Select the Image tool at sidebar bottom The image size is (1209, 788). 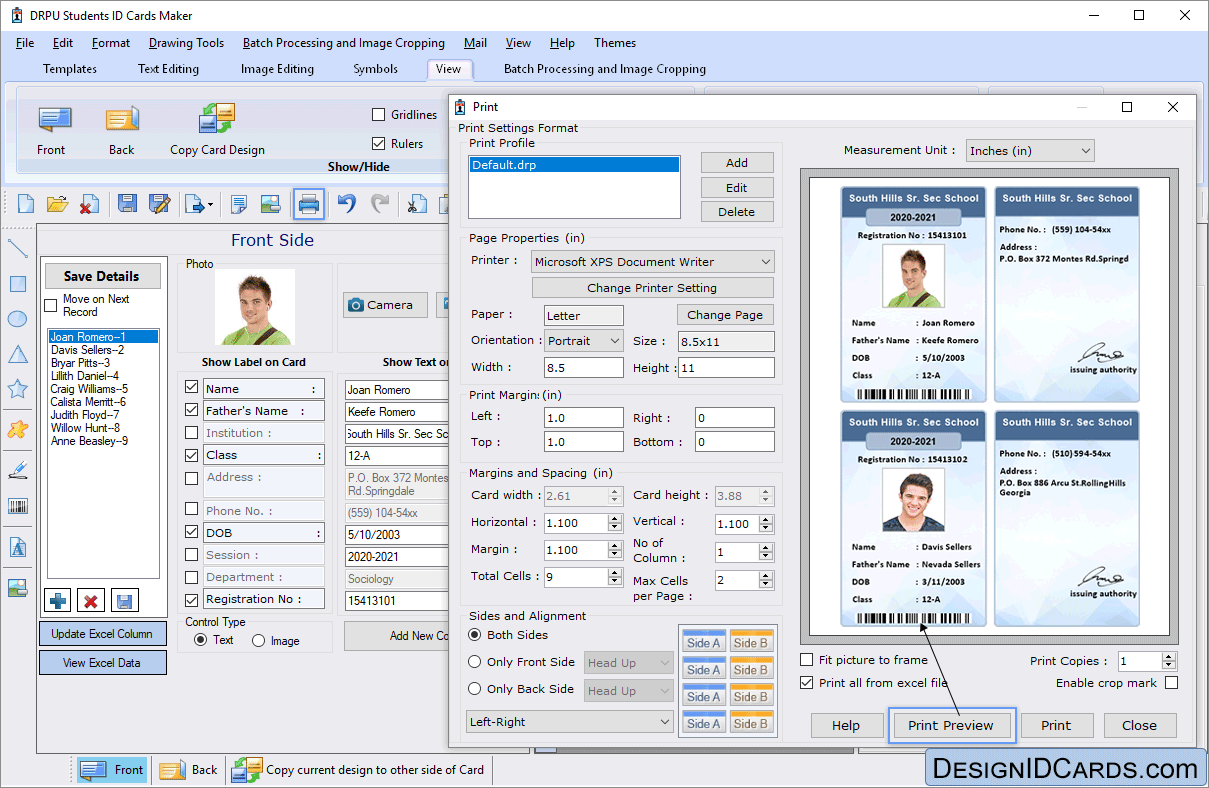[x=17, y=587]
